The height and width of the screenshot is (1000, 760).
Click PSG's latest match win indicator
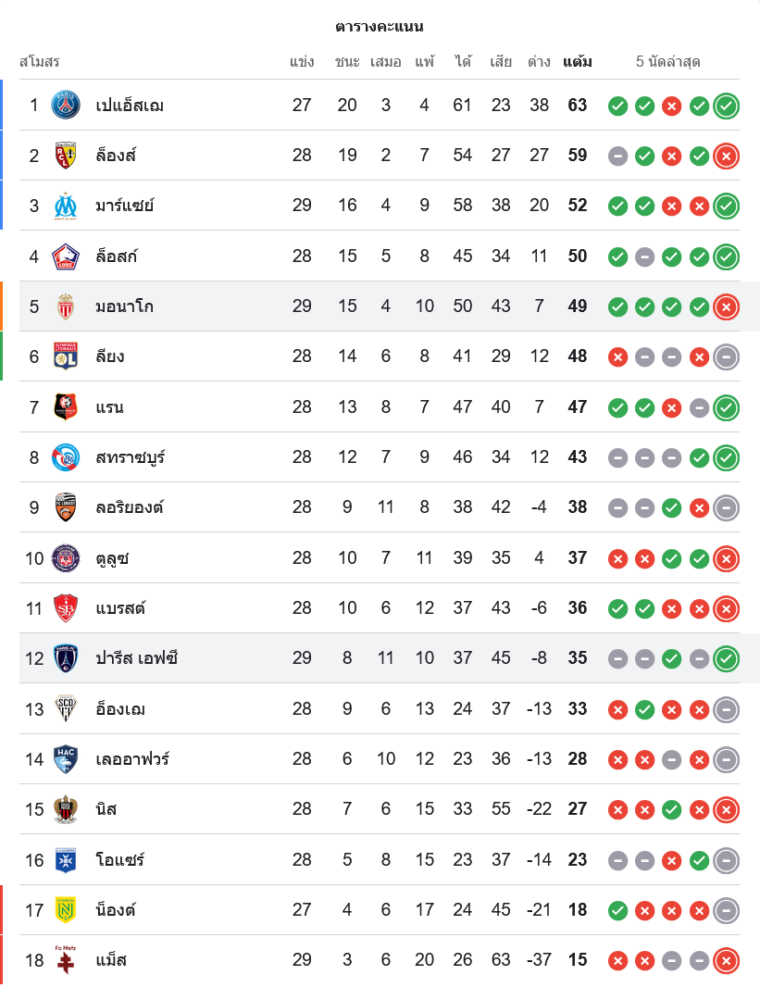tap(727, 105)
